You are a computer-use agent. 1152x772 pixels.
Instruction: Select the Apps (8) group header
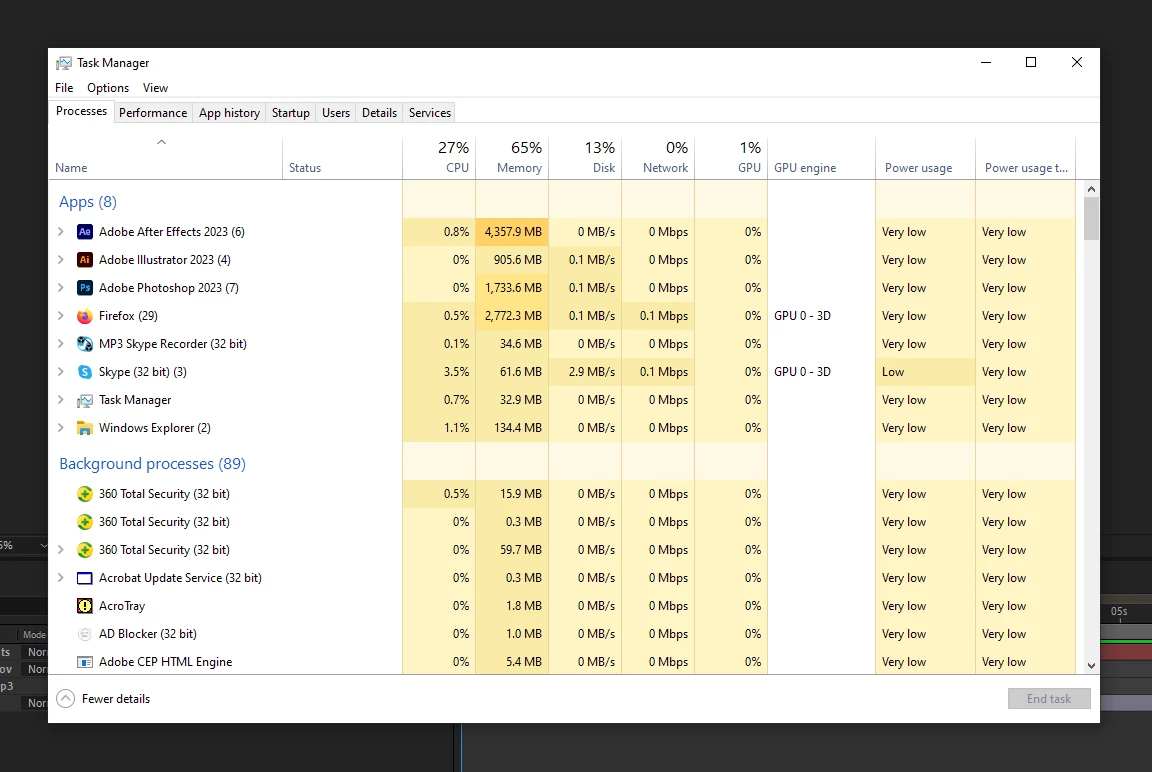click(x=87, y=202)
